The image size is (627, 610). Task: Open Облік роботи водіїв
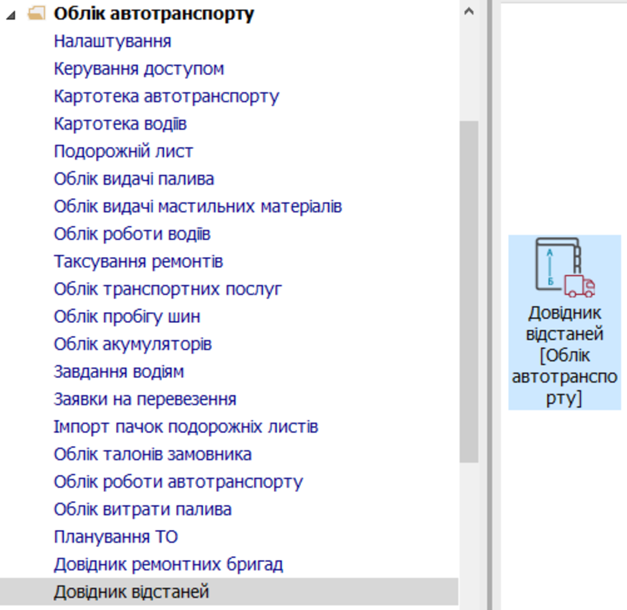(132, 234)
